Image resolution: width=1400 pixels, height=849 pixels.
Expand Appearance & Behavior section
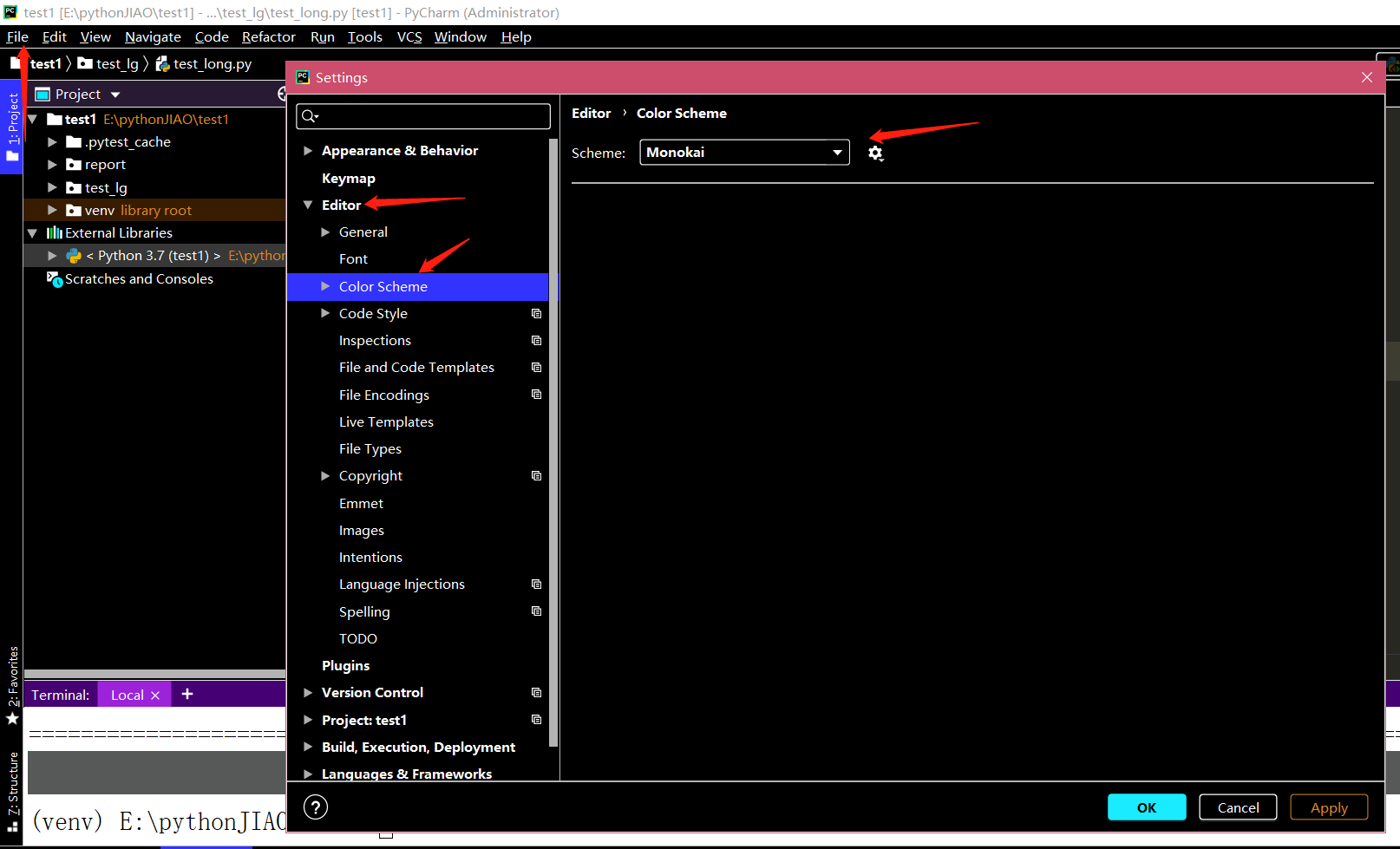click(x=308, y=151)
